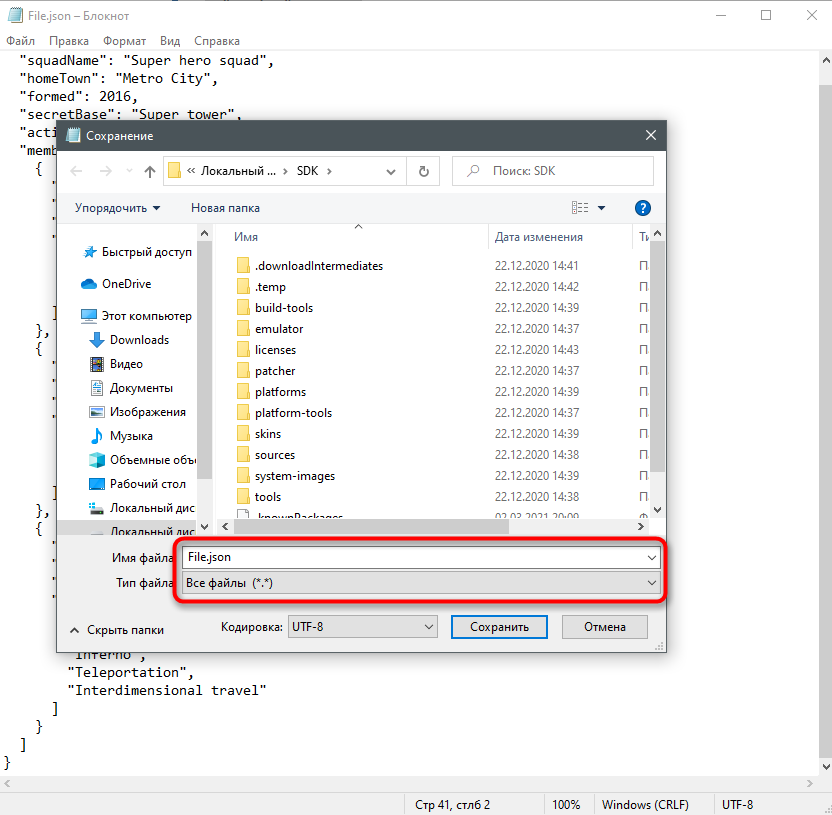Expand the Тип файла combo box
Image resolution: width=832 pixels, height=815 pixels.
click(x=420, y=583)
